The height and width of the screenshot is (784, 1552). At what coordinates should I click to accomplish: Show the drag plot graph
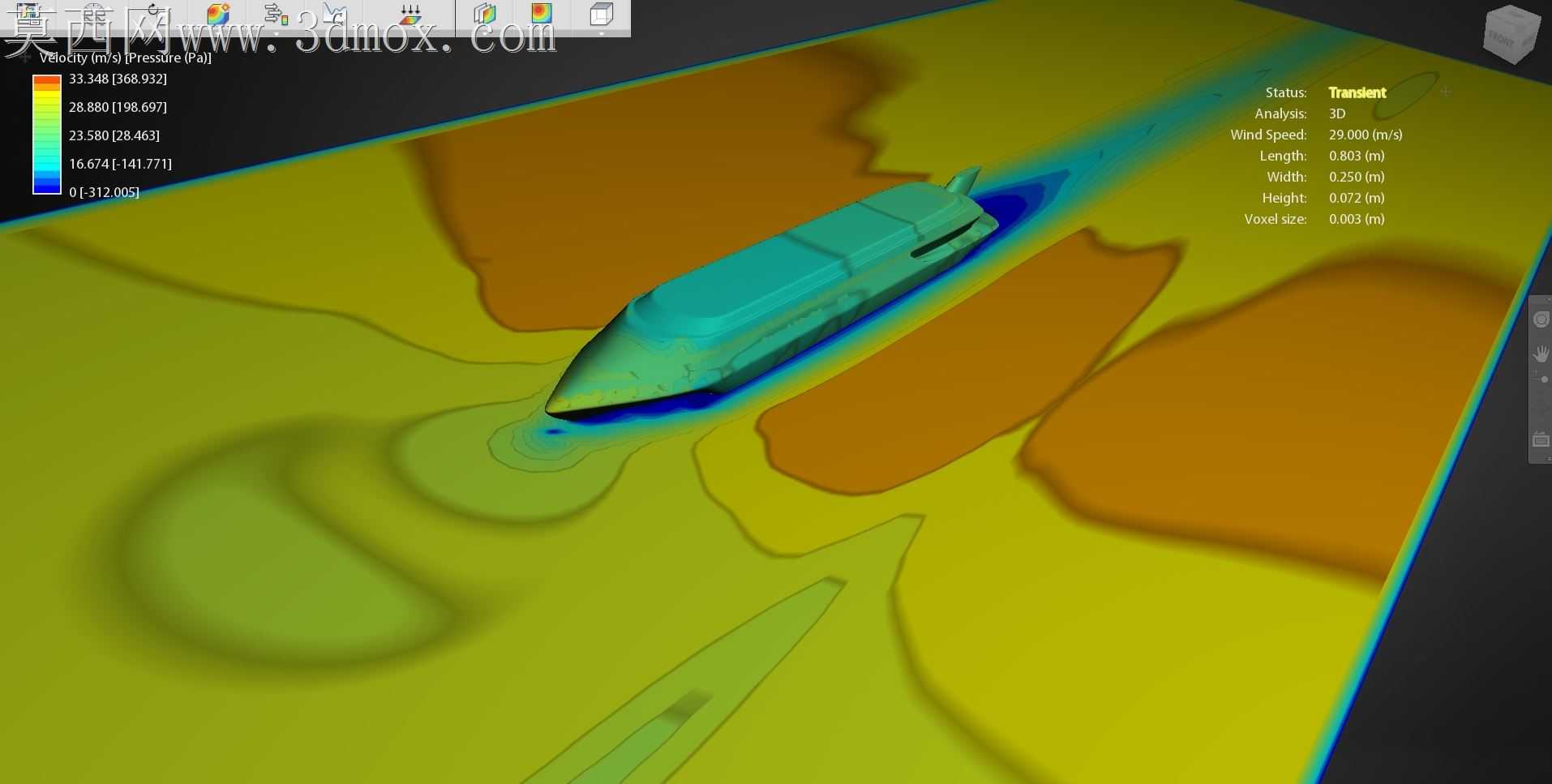click(334, 15)
